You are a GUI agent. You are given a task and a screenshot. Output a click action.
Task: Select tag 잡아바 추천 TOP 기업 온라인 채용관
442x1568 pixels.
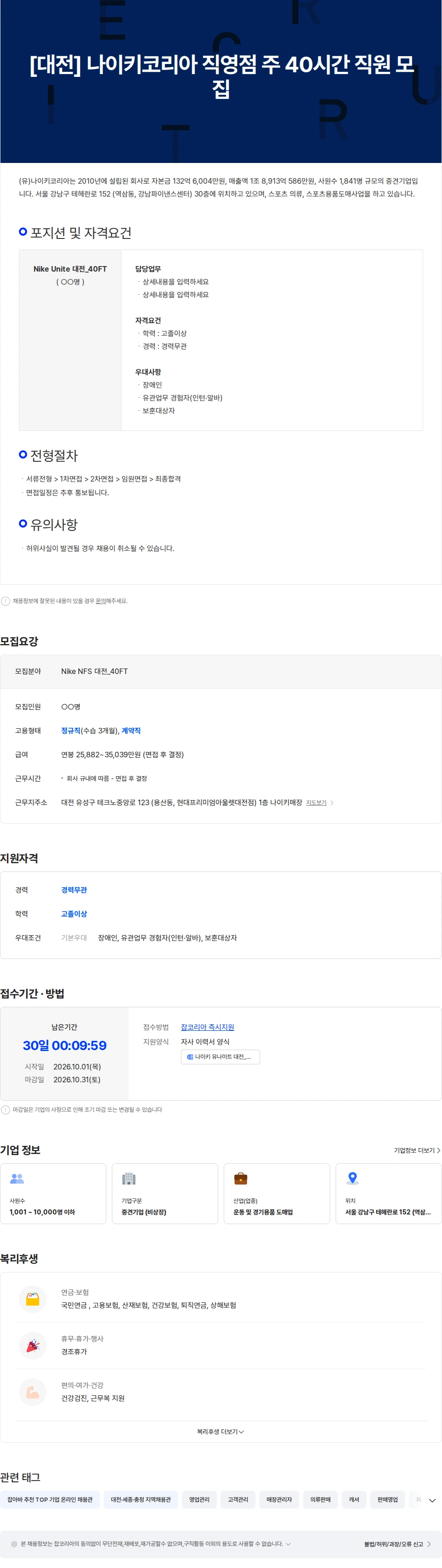coord(50,1499)
